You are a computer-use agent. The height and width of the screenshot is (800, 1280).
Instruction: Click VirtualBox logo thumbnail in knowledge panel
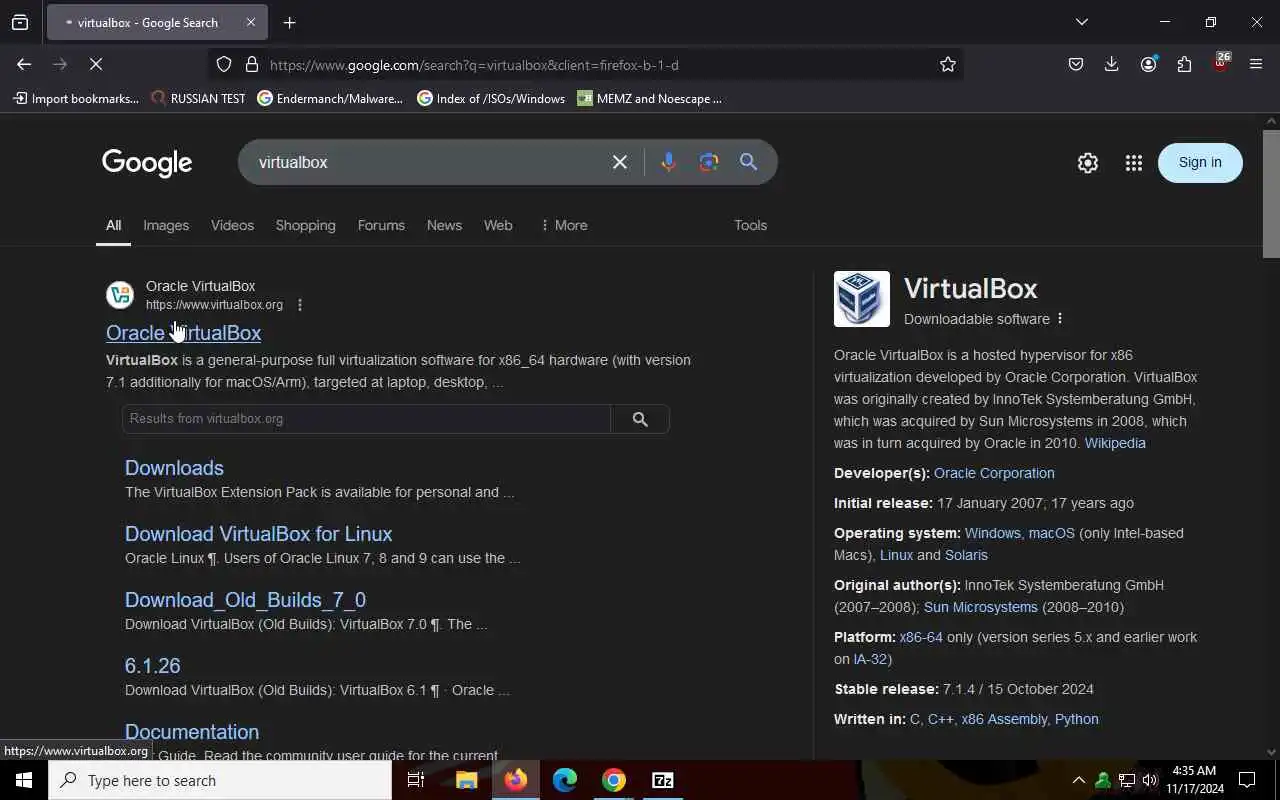tap(862, 299)
